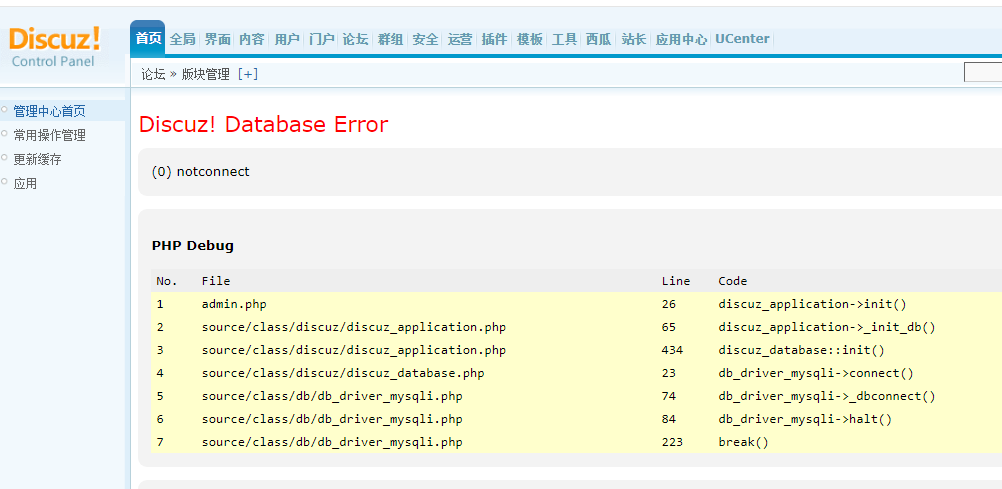Select the 安全 tab
Screen dimensions: 1002x489
pyautogui.click(x=426, y=39)
